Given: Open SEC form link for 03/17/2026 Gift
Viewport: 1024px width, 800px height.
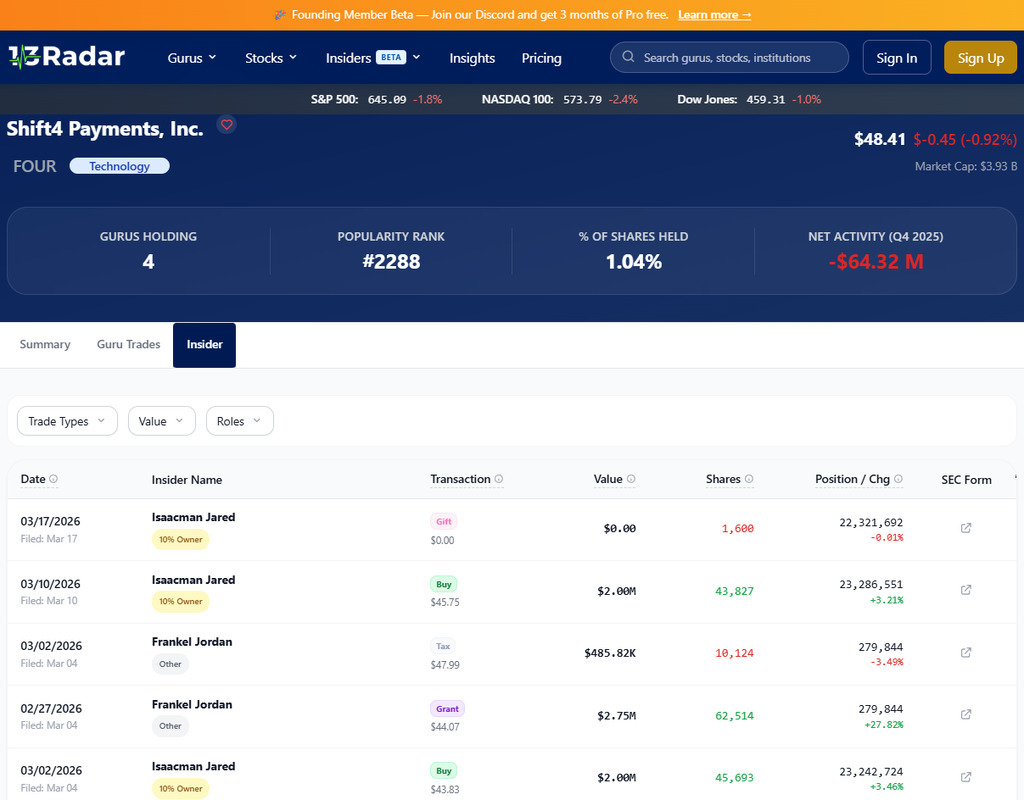Looking at the screenshot, I should click(966, 528).
